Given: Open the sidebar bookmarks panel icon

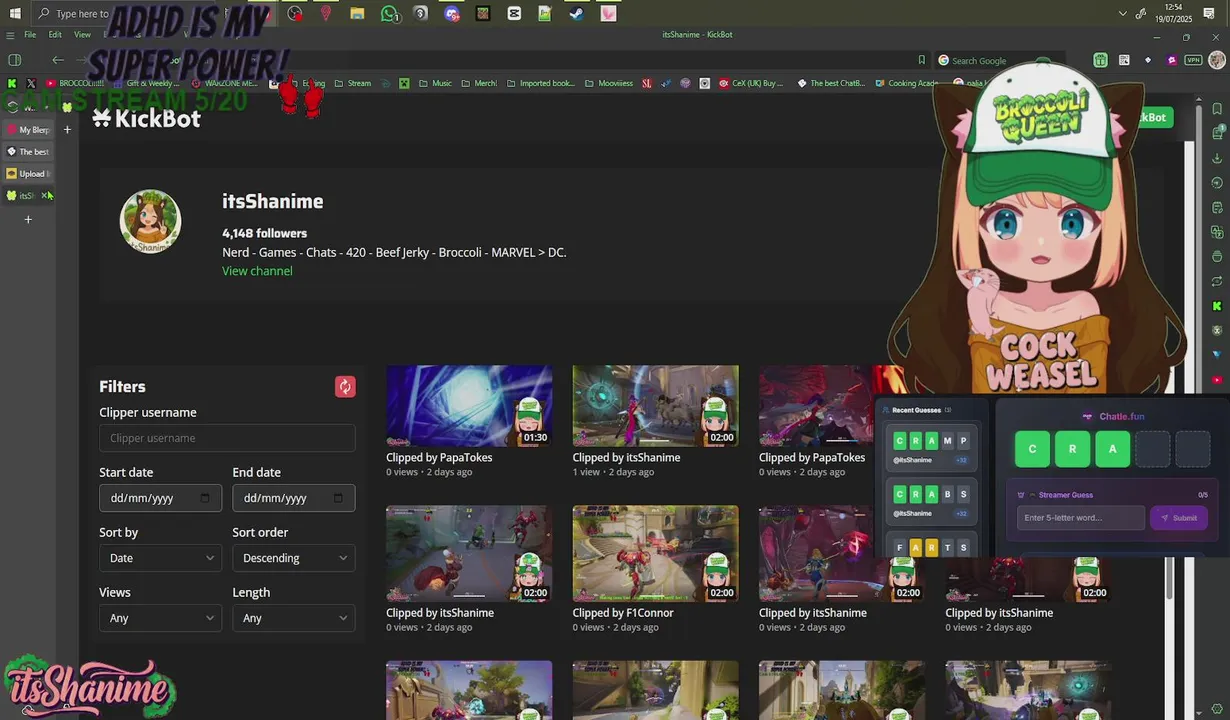Looking at the screenshot, I should pyautogui.click(x=1217, y=109).
